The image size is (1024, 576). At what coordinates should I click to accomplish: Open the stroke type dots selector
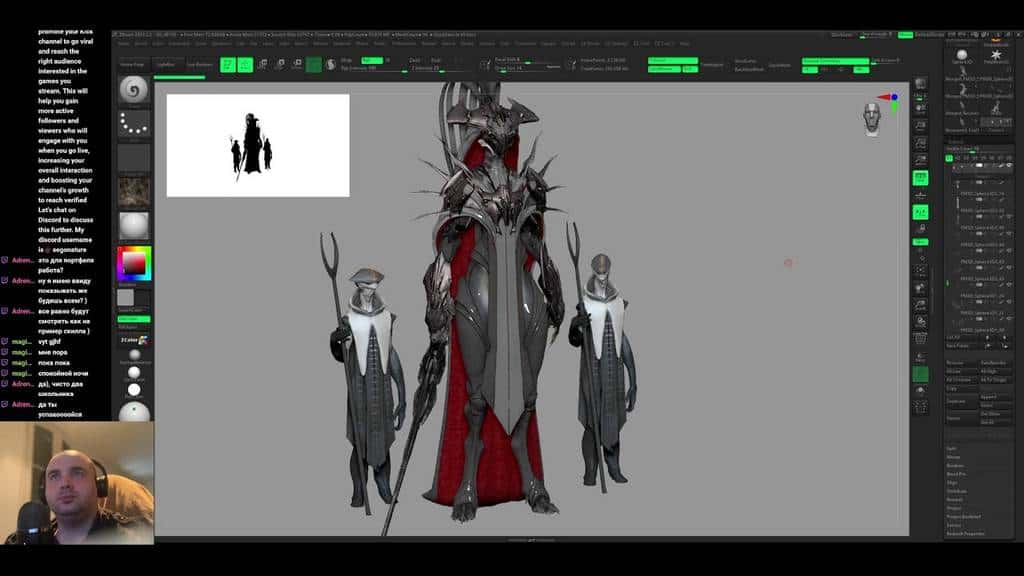tap(134, 123)
